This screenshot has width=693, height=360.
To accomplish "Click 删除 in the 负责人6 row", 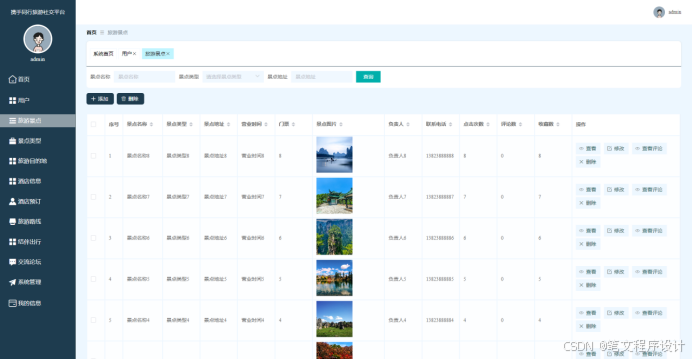I will [x=588, y=244].
